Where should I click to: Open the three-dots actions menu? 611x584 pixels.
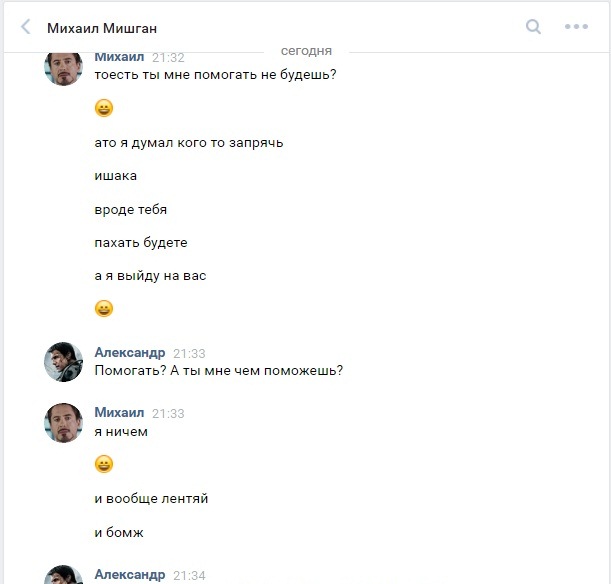pyautogui.click(x=576, y=27)
